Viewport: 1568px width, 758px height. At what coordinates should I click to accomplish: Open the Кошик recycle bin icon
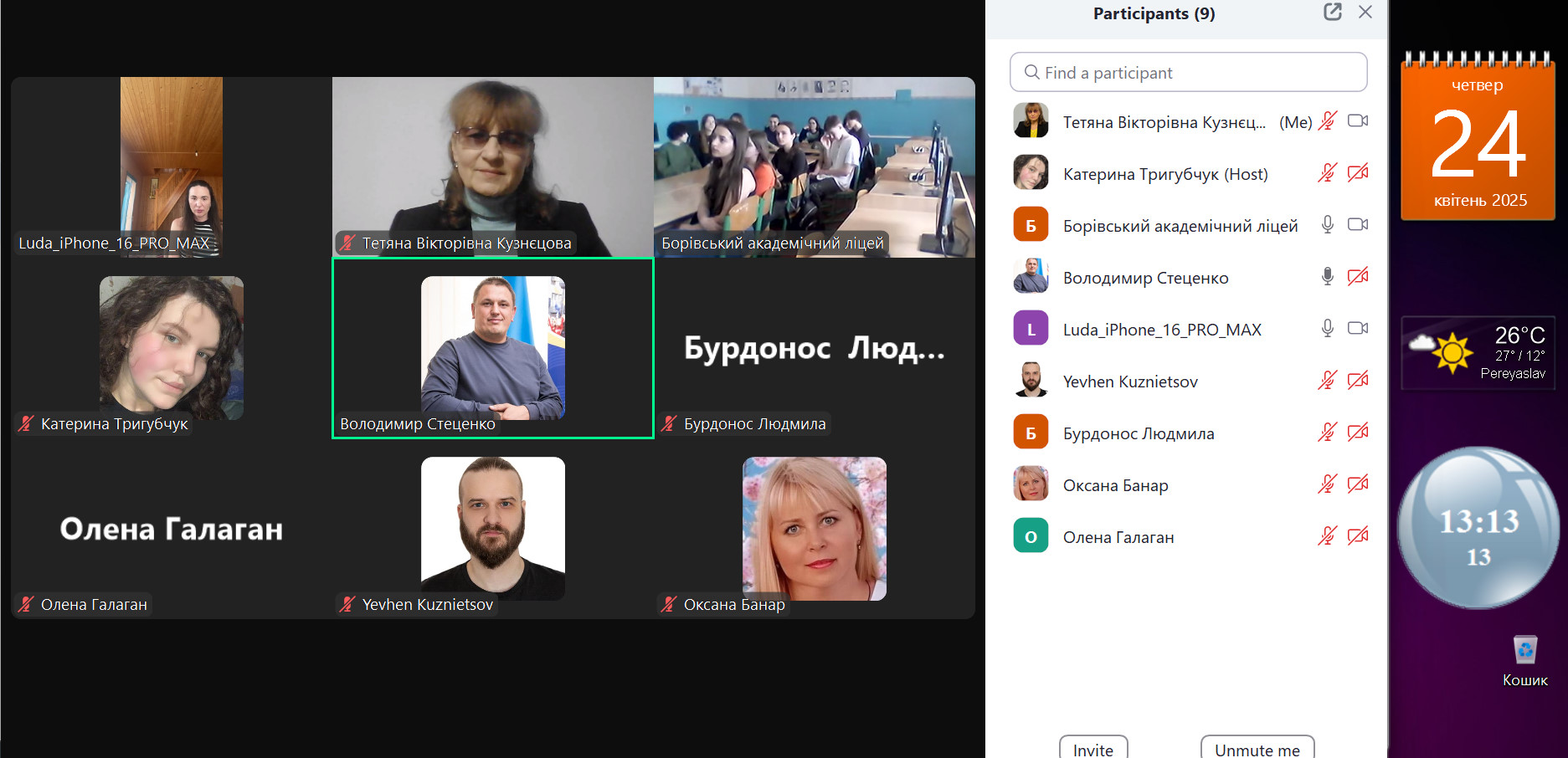point(1524,661)
